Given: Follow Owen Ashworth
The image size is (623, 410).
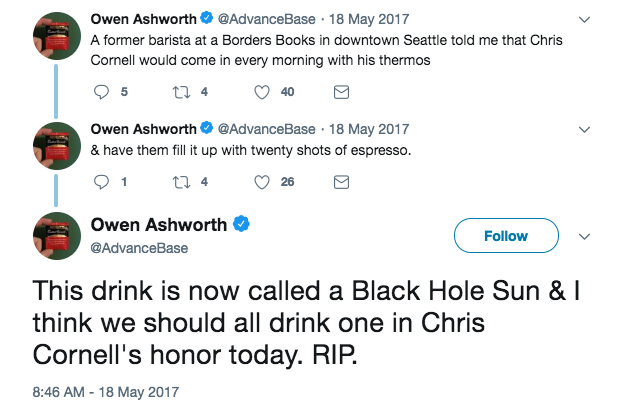Looking at the screenshot, I should click(505, 236).
